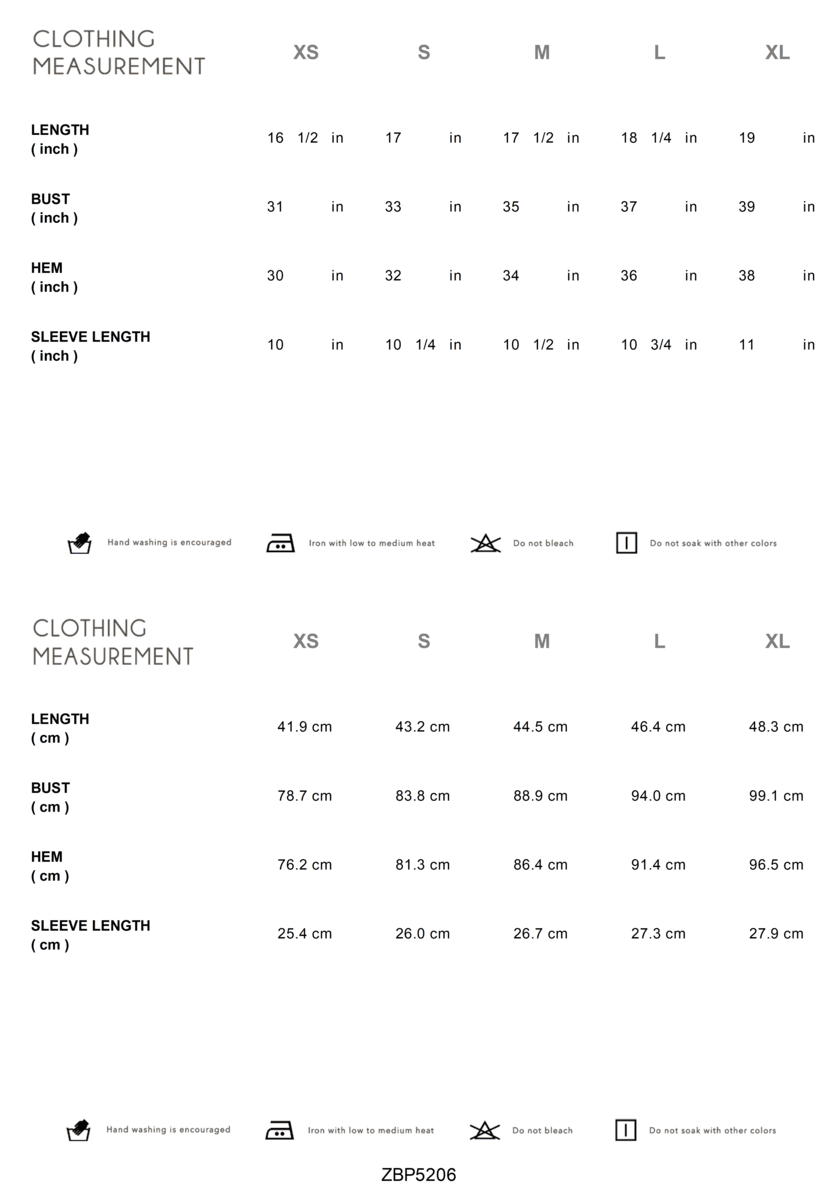Select the iron icon under the cm chart

(279, 1131)
